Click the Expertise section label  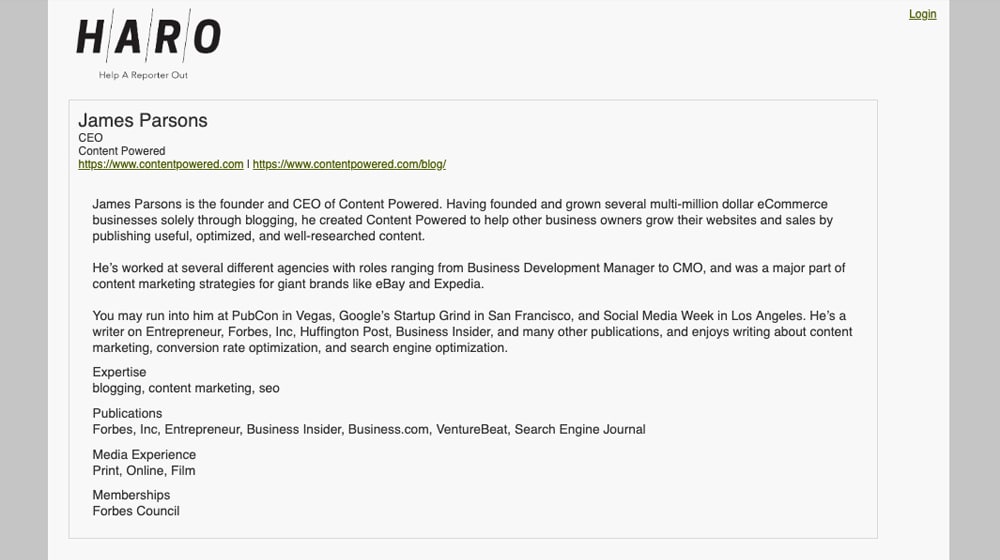(119, 372)
